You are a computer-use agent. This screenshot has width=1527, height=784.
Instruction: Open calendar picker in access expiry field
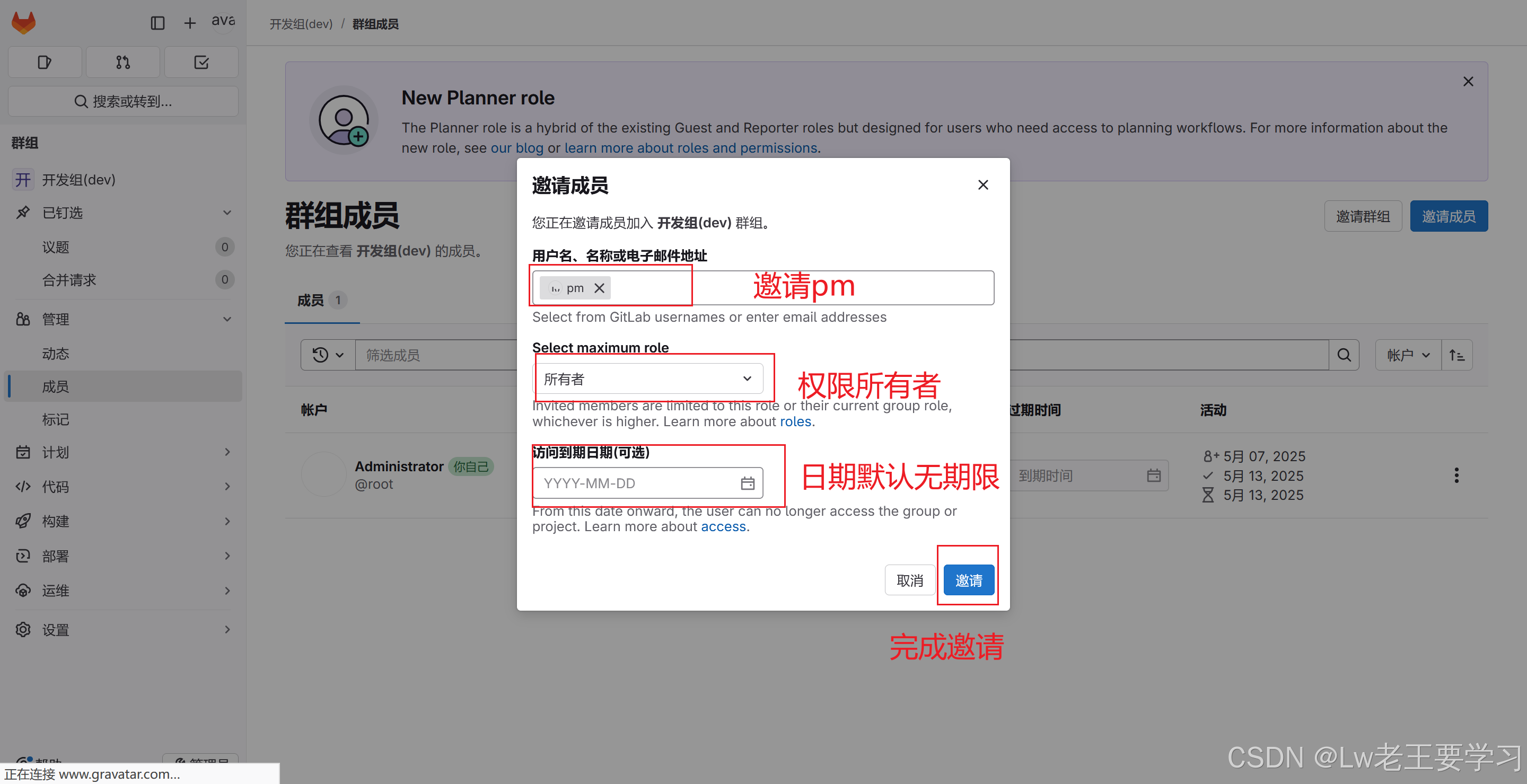(x=748, y=483)
